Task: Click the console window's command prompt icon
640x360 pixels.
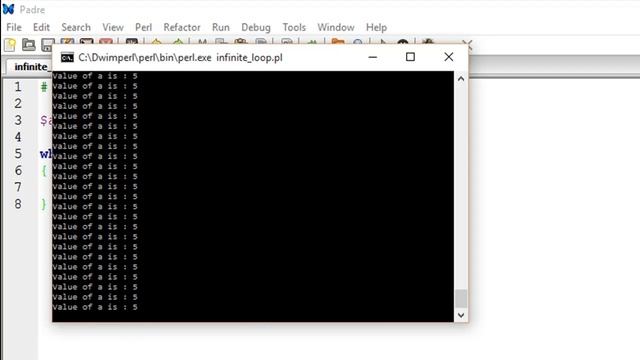Action: pyautogui.click(x=67, y=58)
